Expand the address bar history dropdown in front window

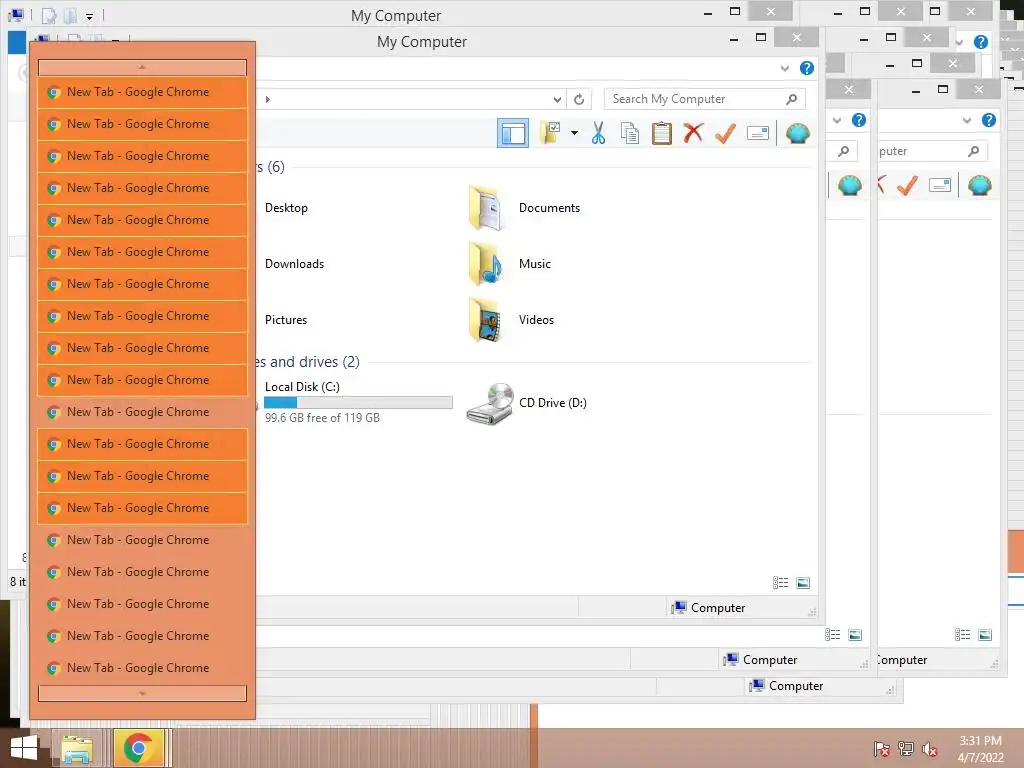pyautogui.click(x=557, y=99)
